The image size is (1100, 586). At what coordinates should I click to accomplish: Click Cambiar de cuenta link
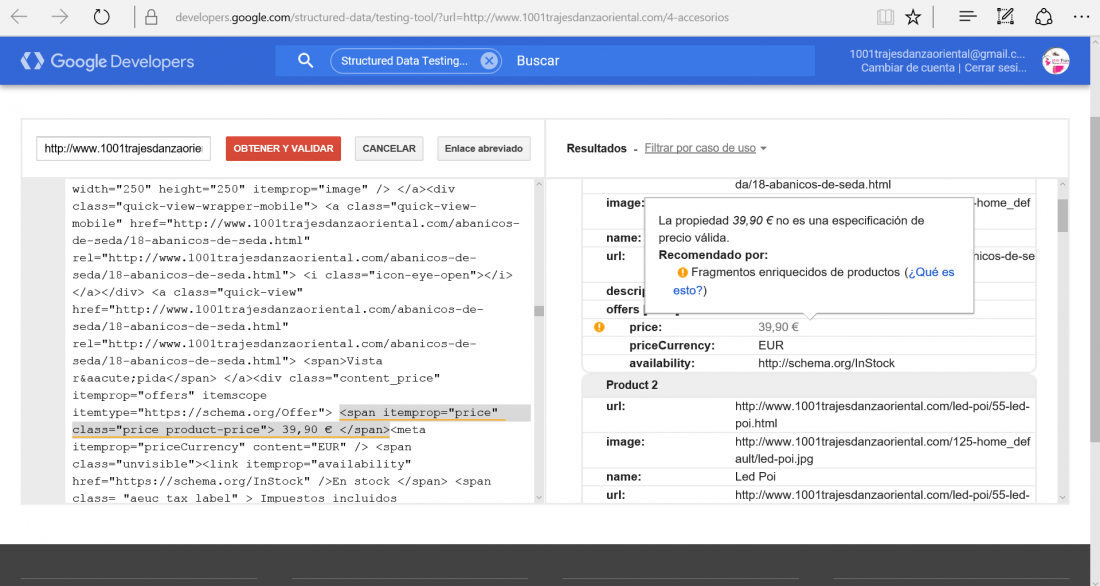pyautogui.click(x=908, y=68)
